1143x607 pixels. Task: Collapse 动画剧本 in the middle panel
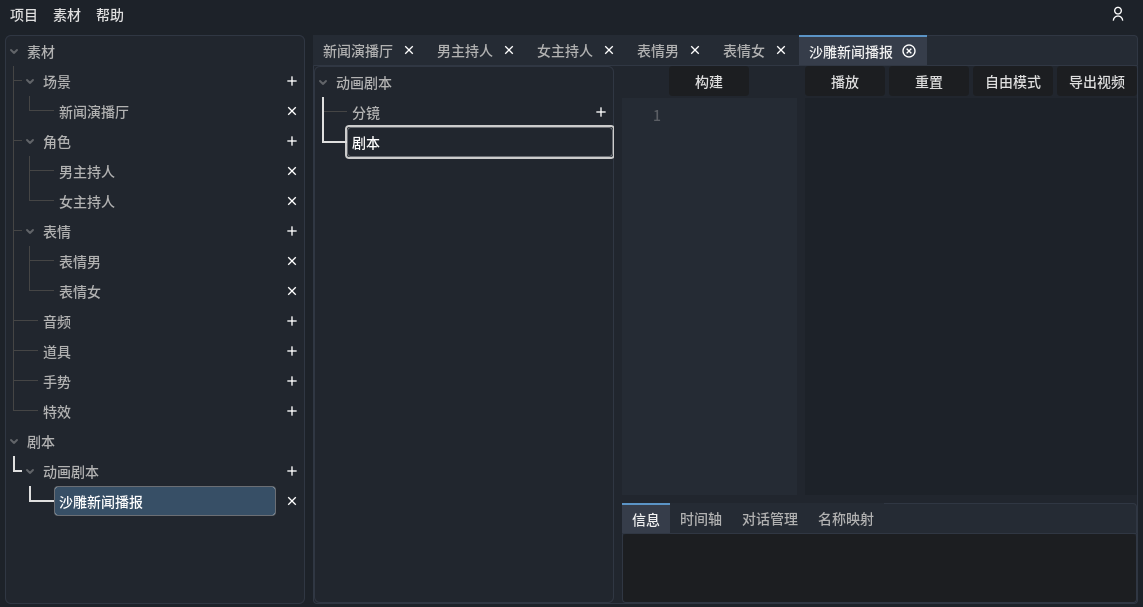322,84
